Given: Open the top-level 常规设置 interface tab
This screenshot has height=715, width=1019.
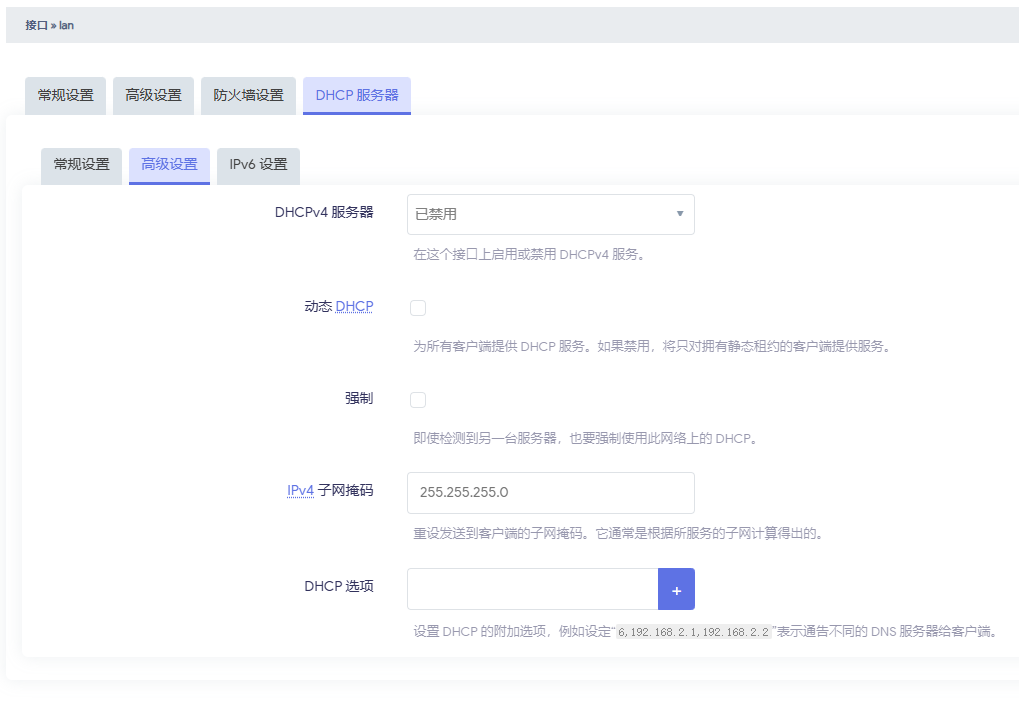Looking at the screenshot, I should coord(65,96).
